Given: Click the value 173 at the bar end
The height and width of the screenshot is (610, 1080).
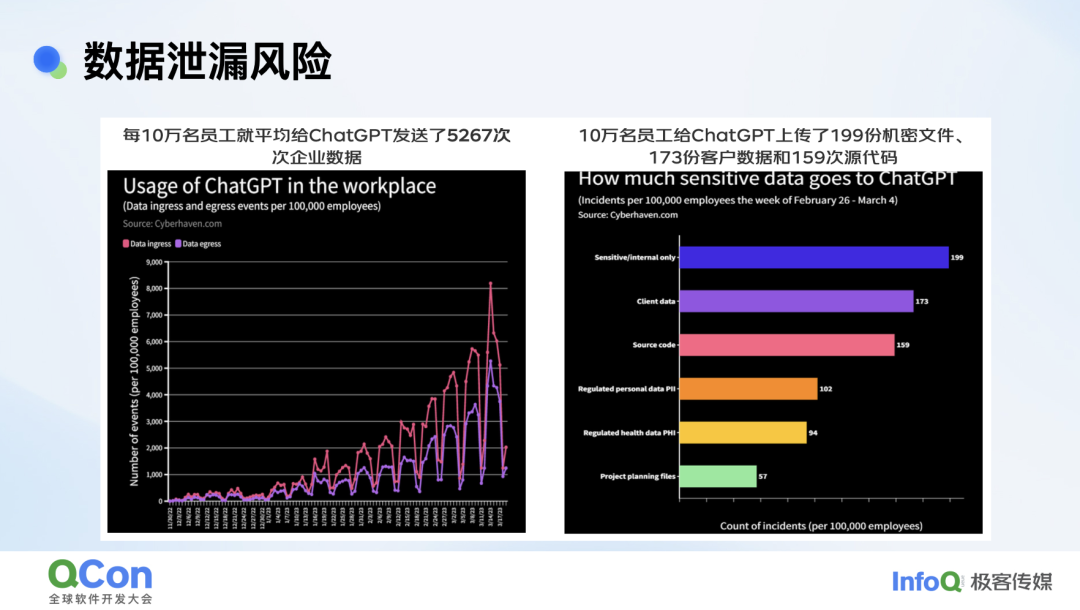Looking at the screenshot, I should click(x=922, y=302).
